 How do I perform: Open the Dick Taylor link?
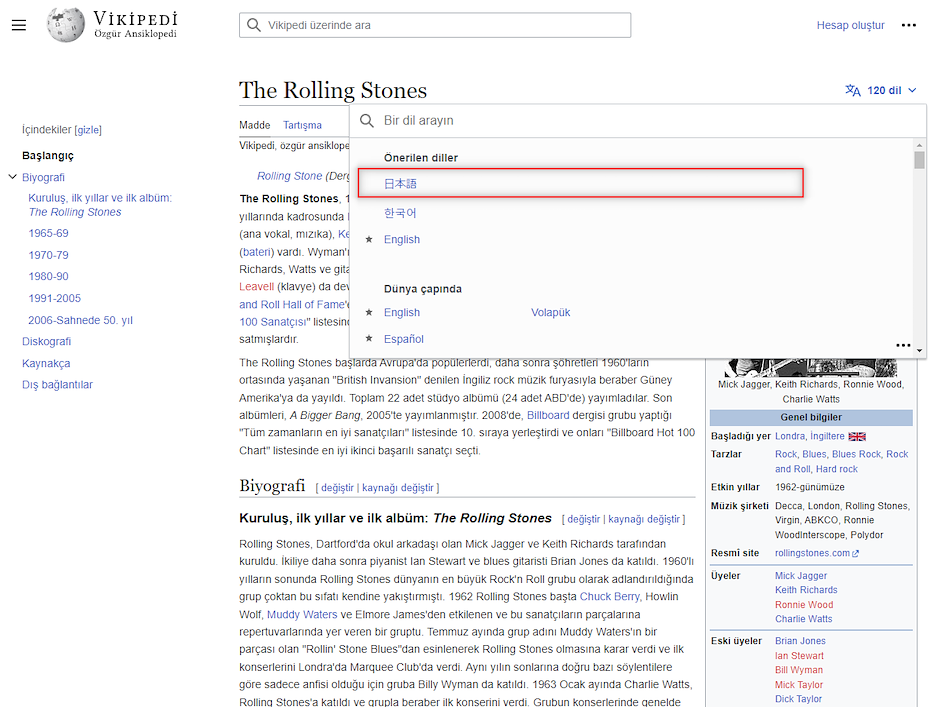tap(798, 699)
